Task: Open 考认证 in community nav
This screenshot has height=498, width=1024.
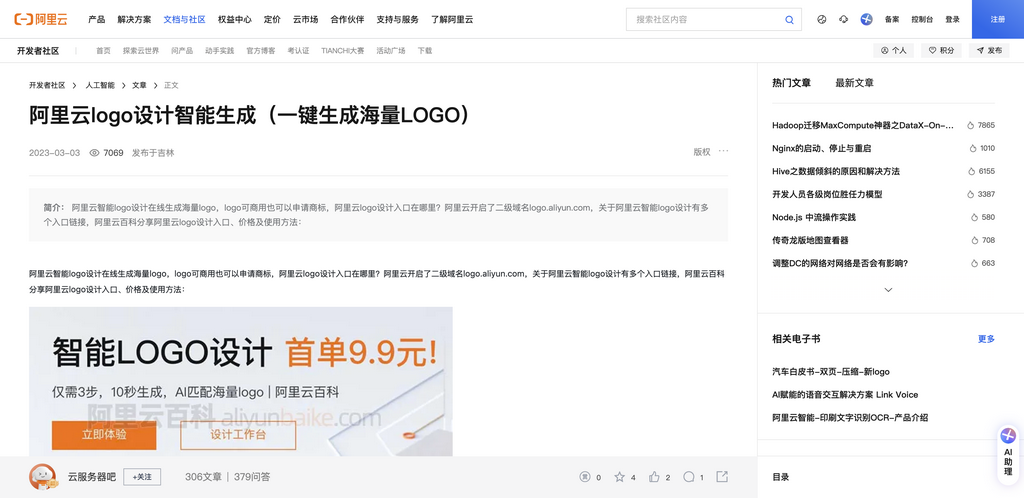Action: click(298, 50)
